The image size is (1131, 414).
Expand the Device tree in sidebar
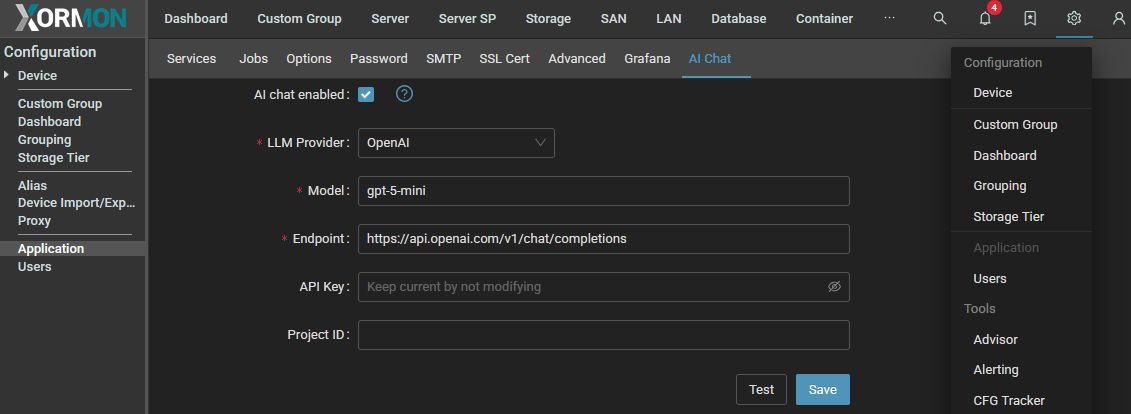[7, 76]
